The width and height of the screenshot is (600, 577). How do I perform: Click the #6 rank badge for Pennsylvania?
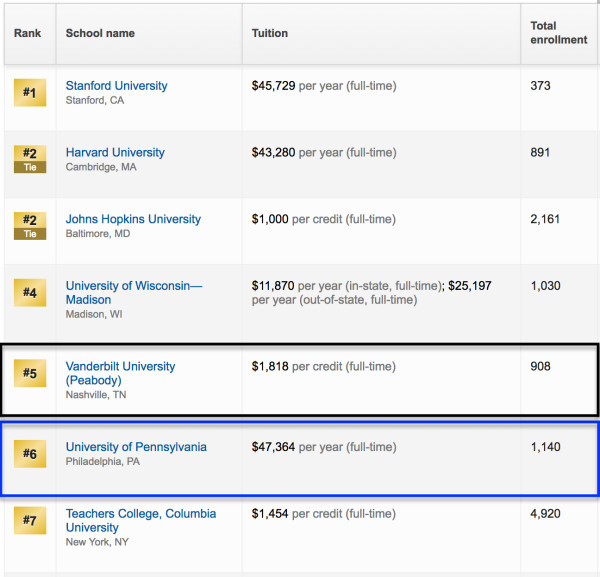[x=29, y=454]
